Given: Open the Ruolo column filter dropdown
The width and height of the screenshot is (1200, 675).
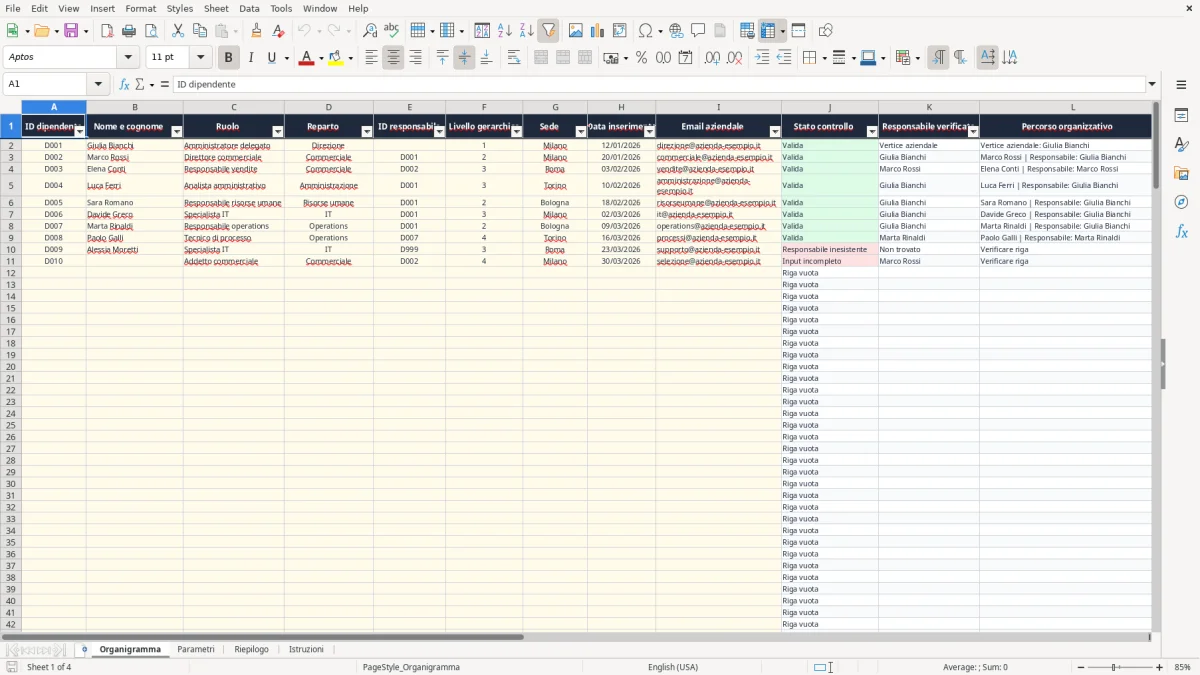Looking at the screenshot, I should (278, 132).
